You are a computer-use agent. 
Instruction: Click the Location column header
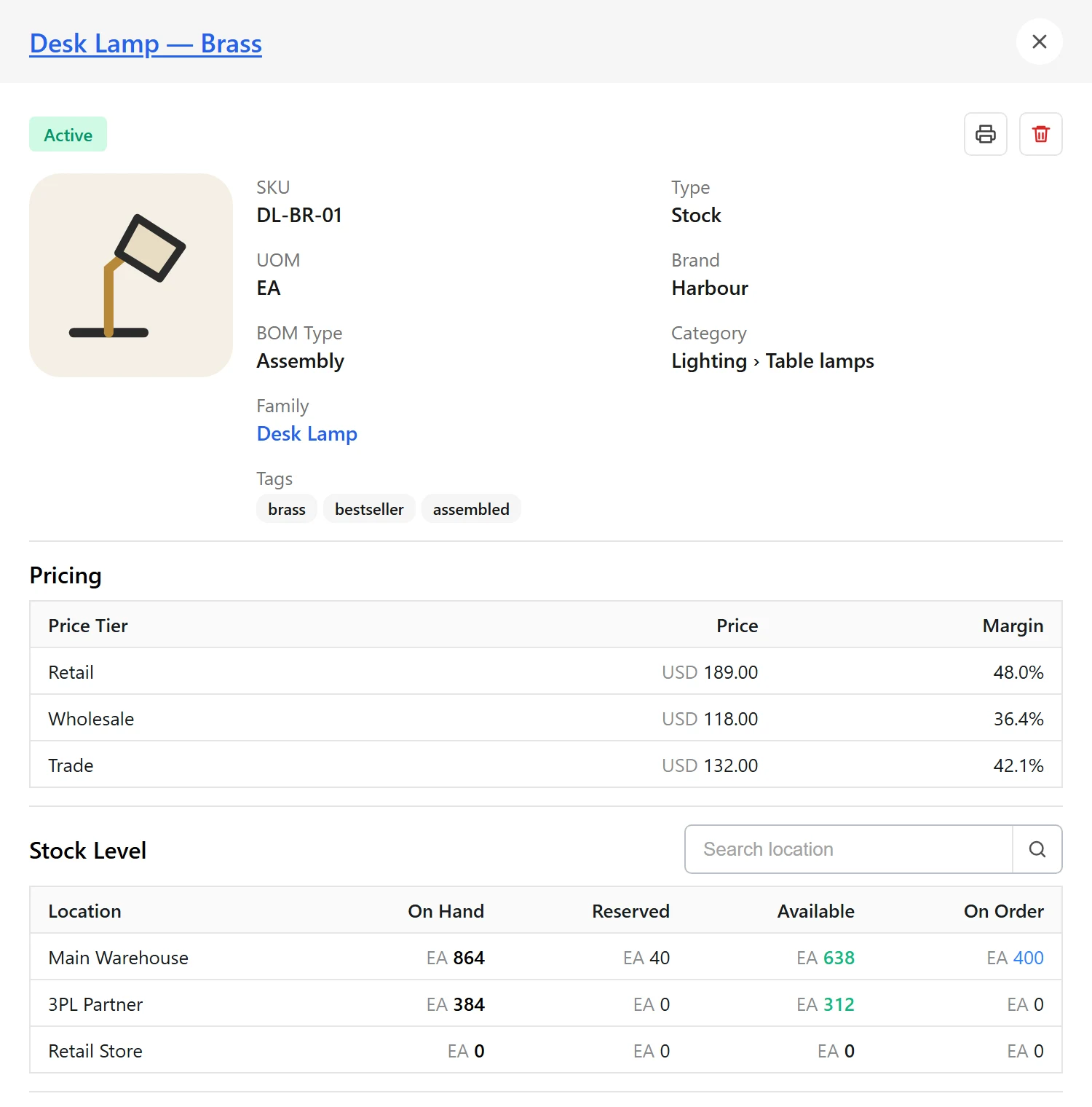tap(84, 911)
